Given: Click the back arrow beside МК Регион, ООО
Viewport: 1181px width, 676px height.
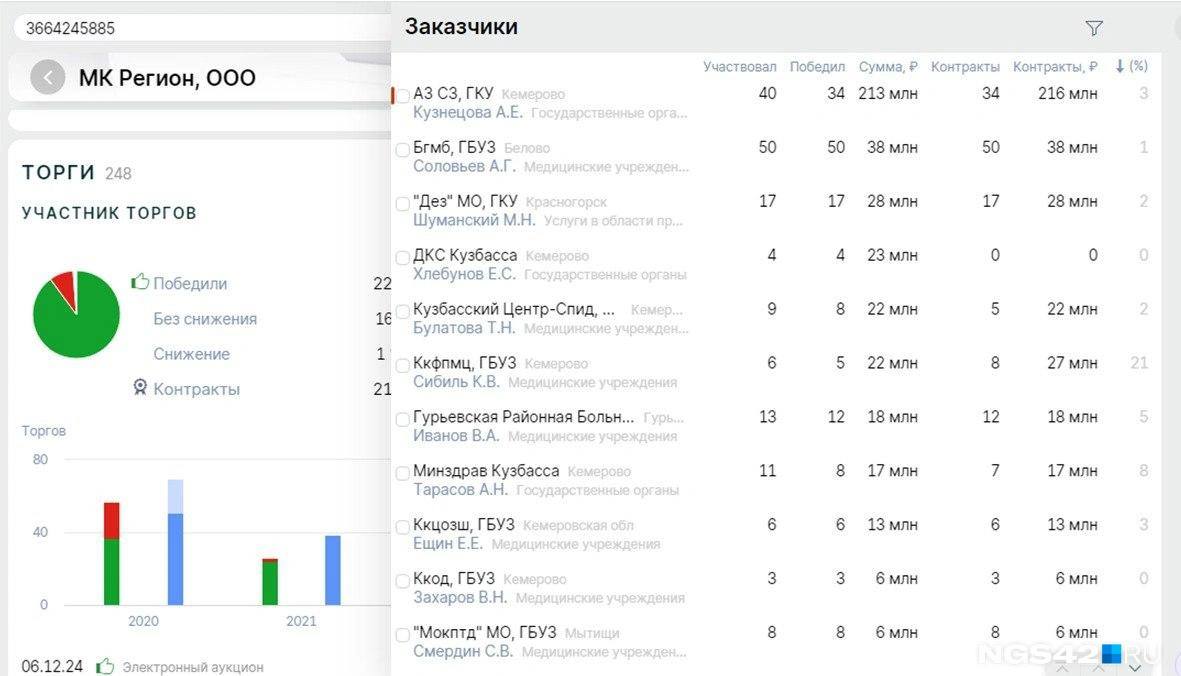Looking at the screenshot, I should 47,77.
